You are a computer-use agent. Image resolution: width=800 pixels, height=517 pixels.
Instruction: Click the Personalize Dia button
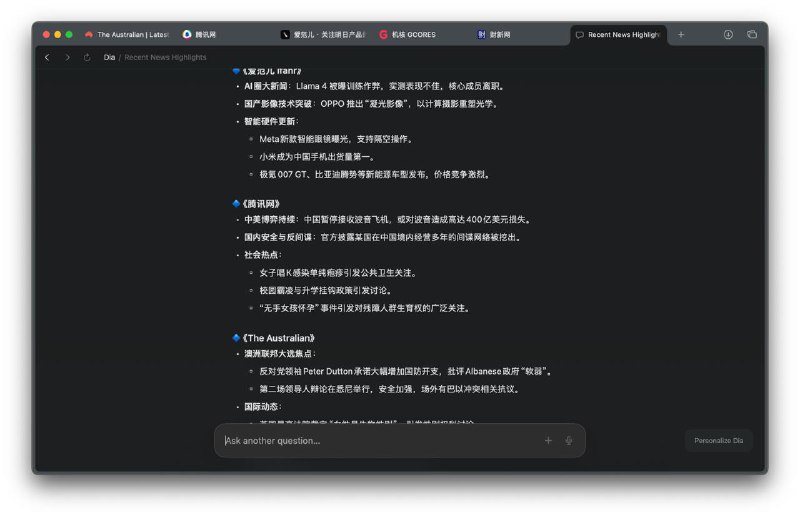718,440
